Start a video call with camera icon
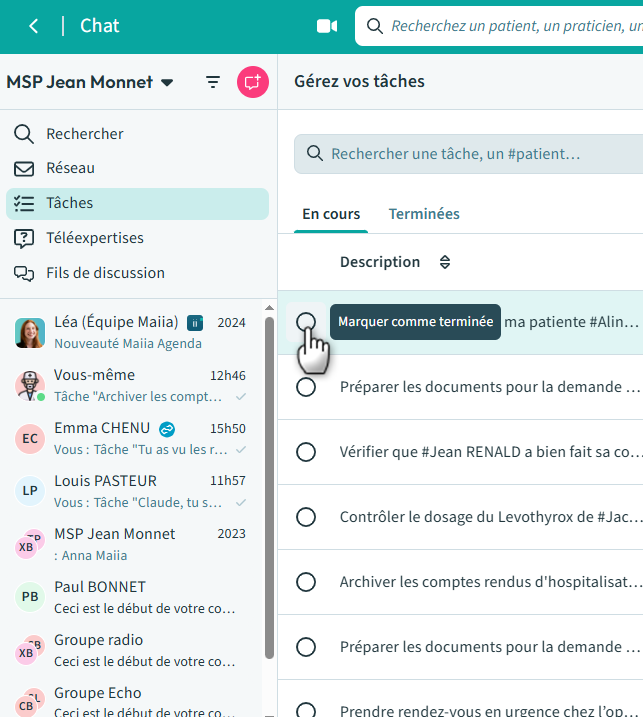The width and height of the screenshot is (643, 717). 327,26
